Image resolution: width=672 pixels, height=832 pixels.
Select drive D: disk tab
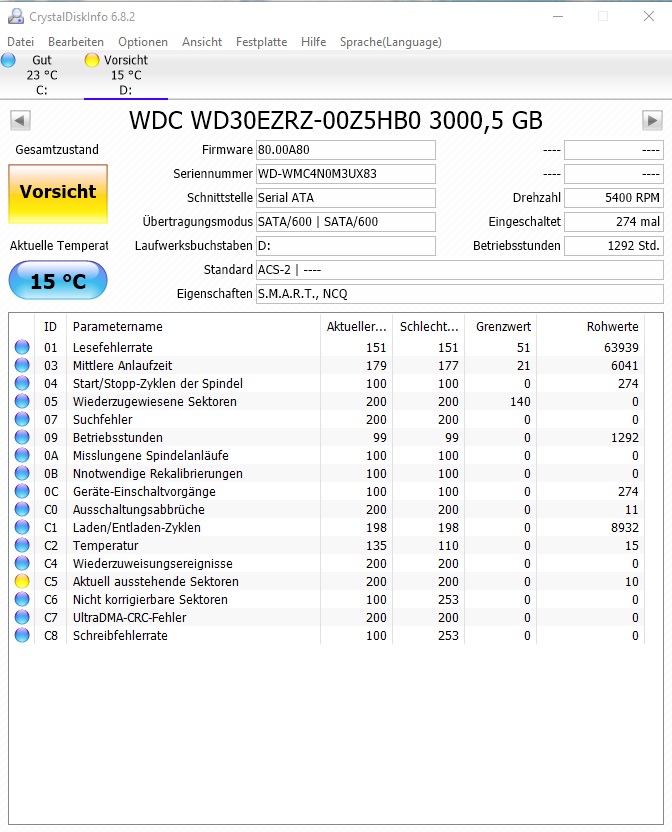click(126, 75)
